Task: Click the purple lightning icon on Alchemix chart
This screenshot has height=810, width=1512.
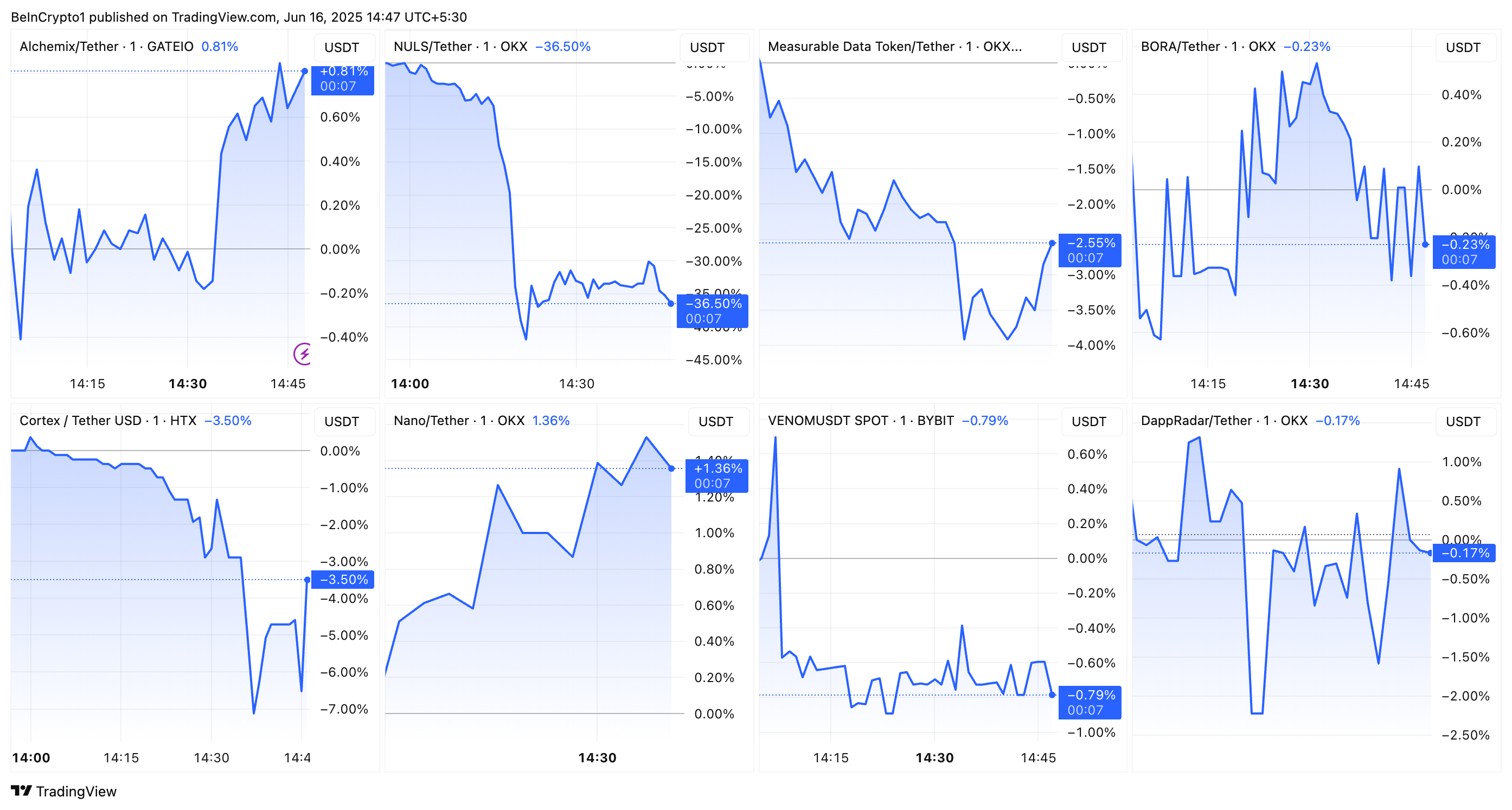Action: point(303,353)
